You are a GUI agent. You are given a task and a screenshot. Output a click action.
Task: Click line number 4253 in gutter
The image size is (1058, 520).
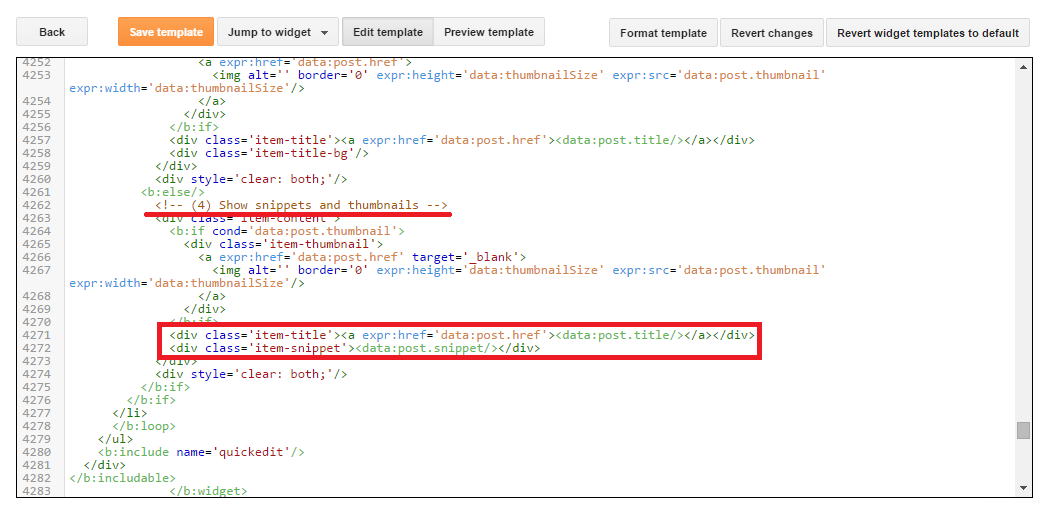click(36, 75)
